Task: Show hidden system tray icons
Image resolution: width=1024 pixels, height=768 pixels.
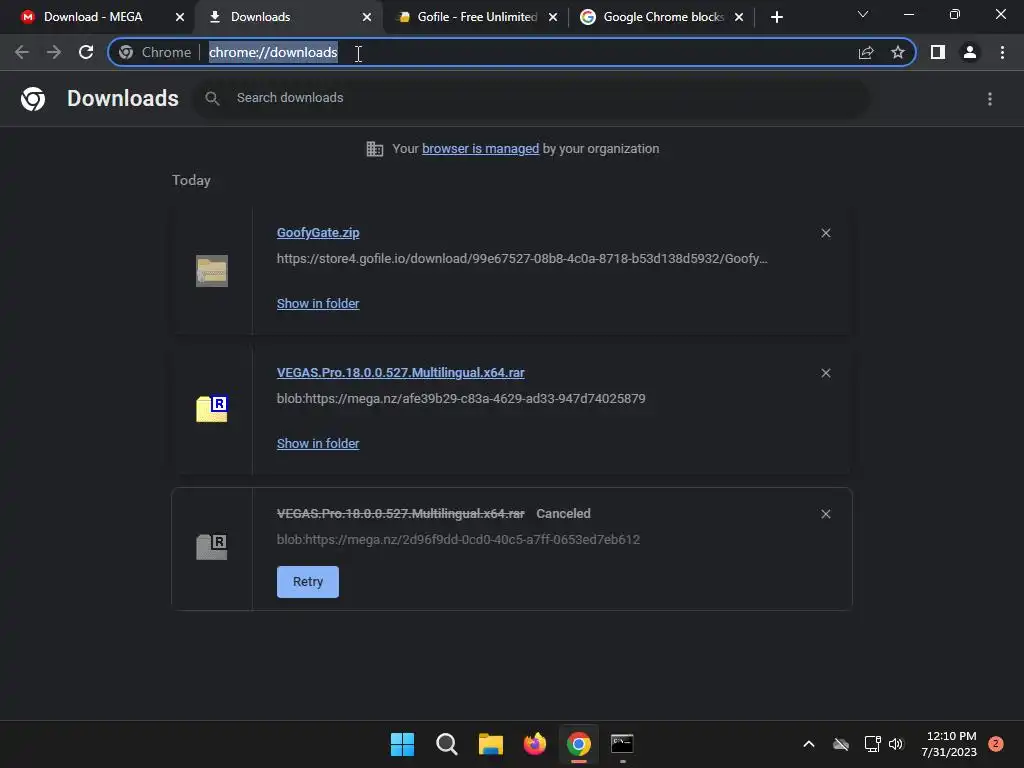Action: (x=808, y=744)
